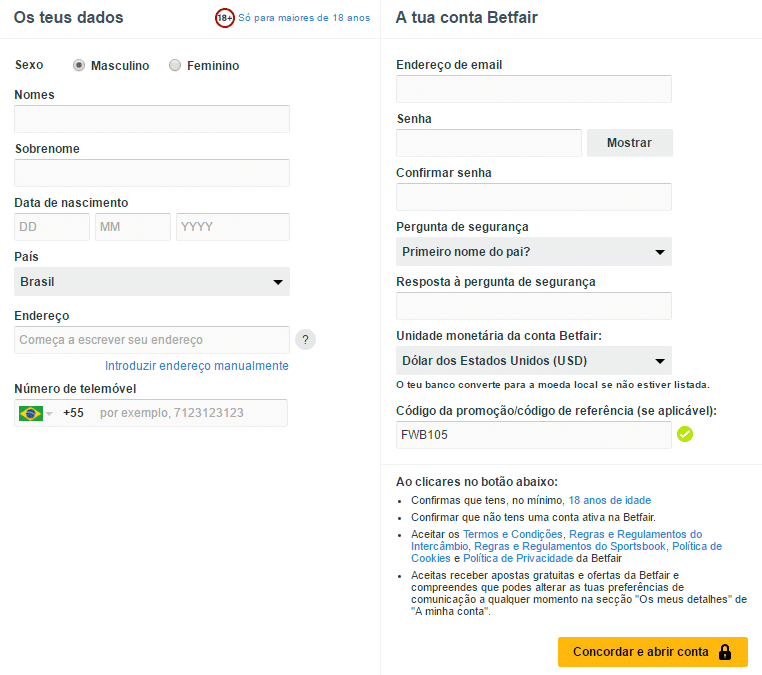The image size is (762, 675).
Task: Toggle password visibility with Mostrar
Action: (629, 143)
